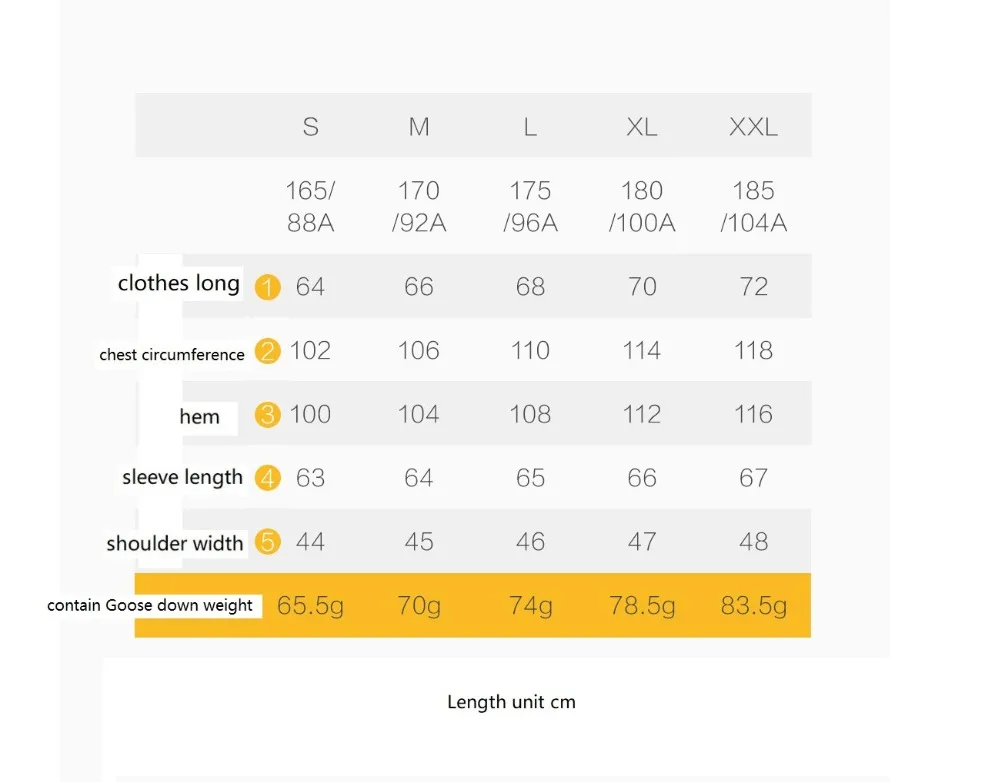
Task: Select the XL size column header
Action: point(642,127)
